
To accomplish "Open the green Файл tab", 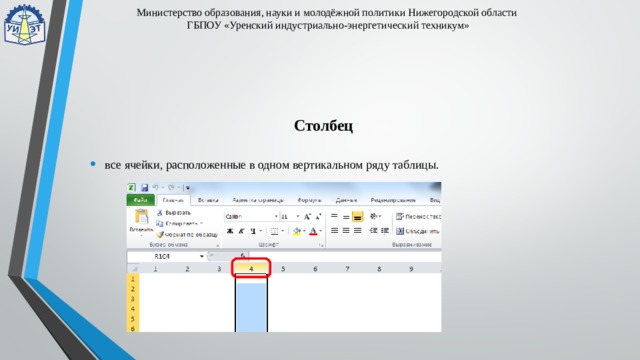I will tap(140, 200).
